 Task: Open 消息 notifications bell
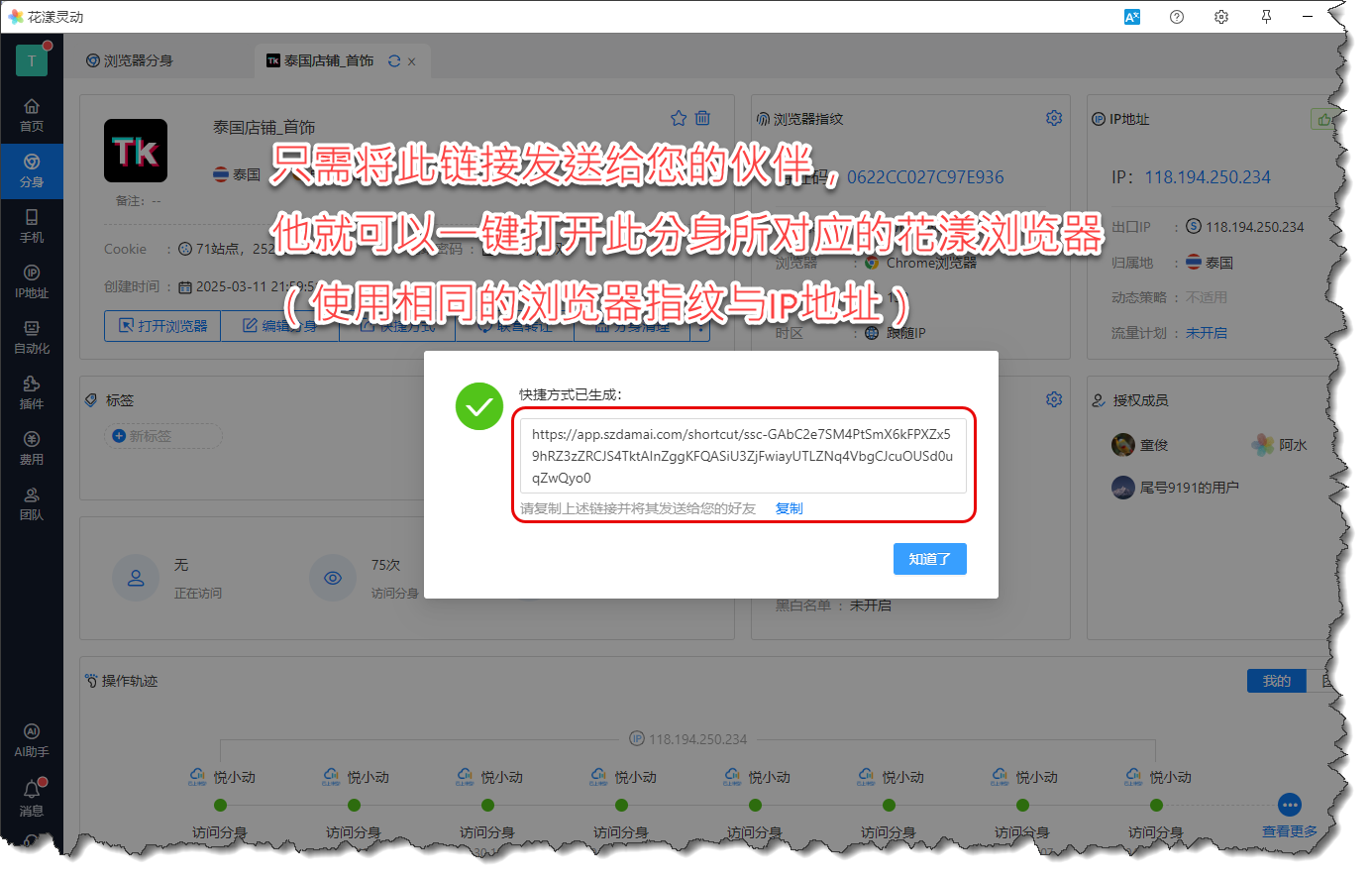[x=32, y=798]
